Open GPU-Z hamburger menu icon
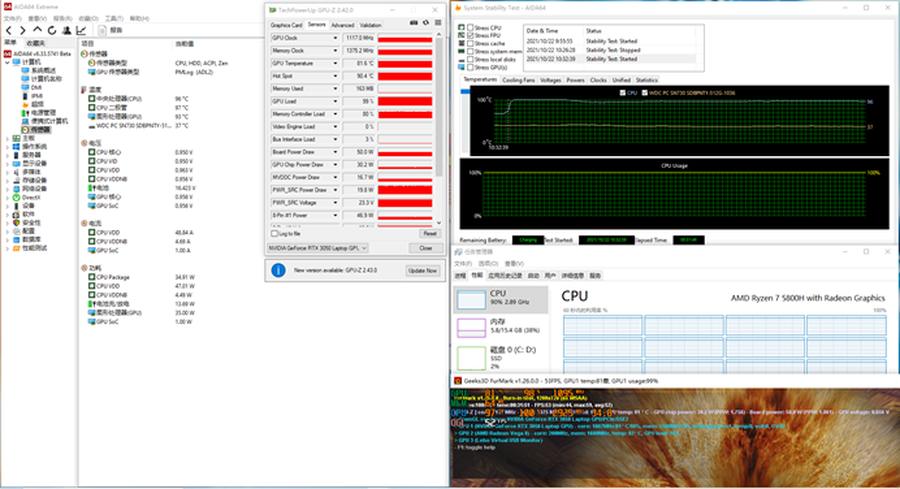Image resolution: width=900 pixels, height=489 pixels. (x=438, y=23)
